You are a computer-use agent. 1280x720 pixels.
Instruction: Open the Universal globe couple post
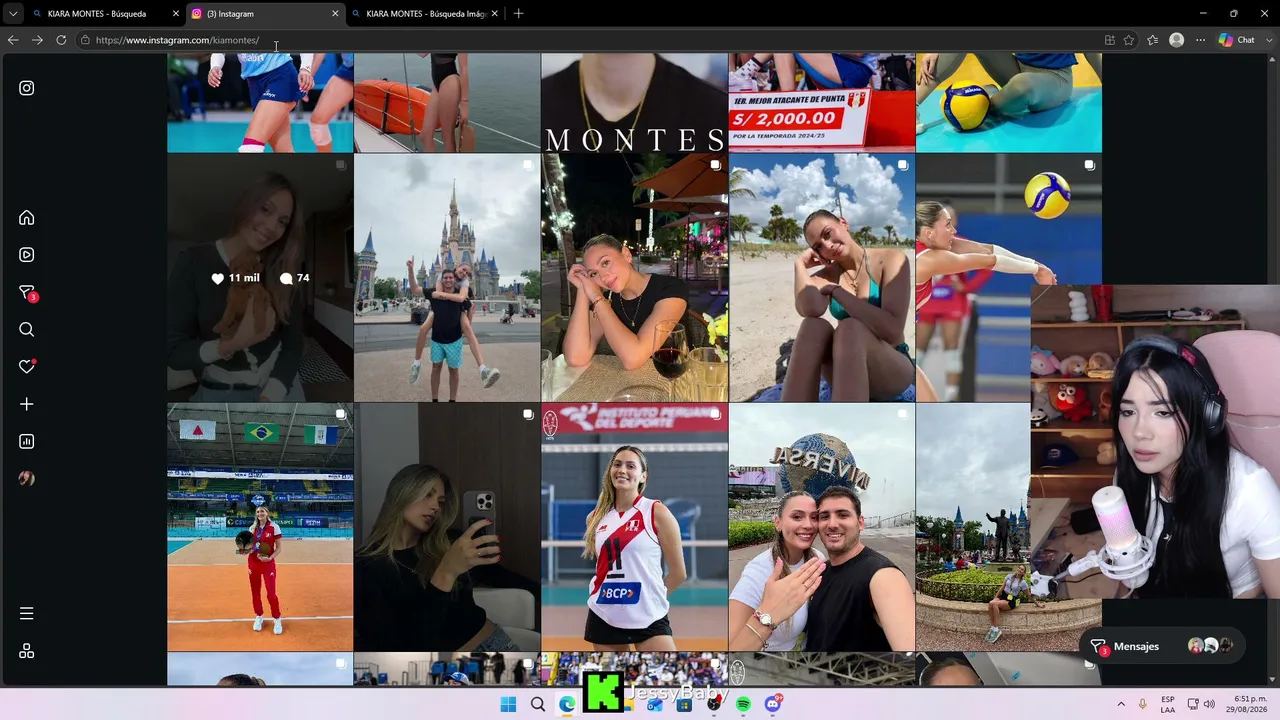click(x=821, y=527)
